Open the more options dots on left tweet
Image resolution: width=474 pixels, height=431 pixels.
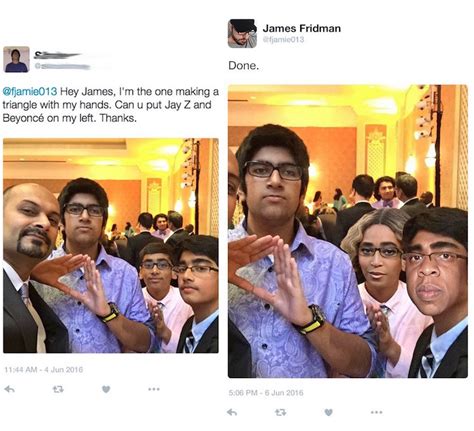154,389
